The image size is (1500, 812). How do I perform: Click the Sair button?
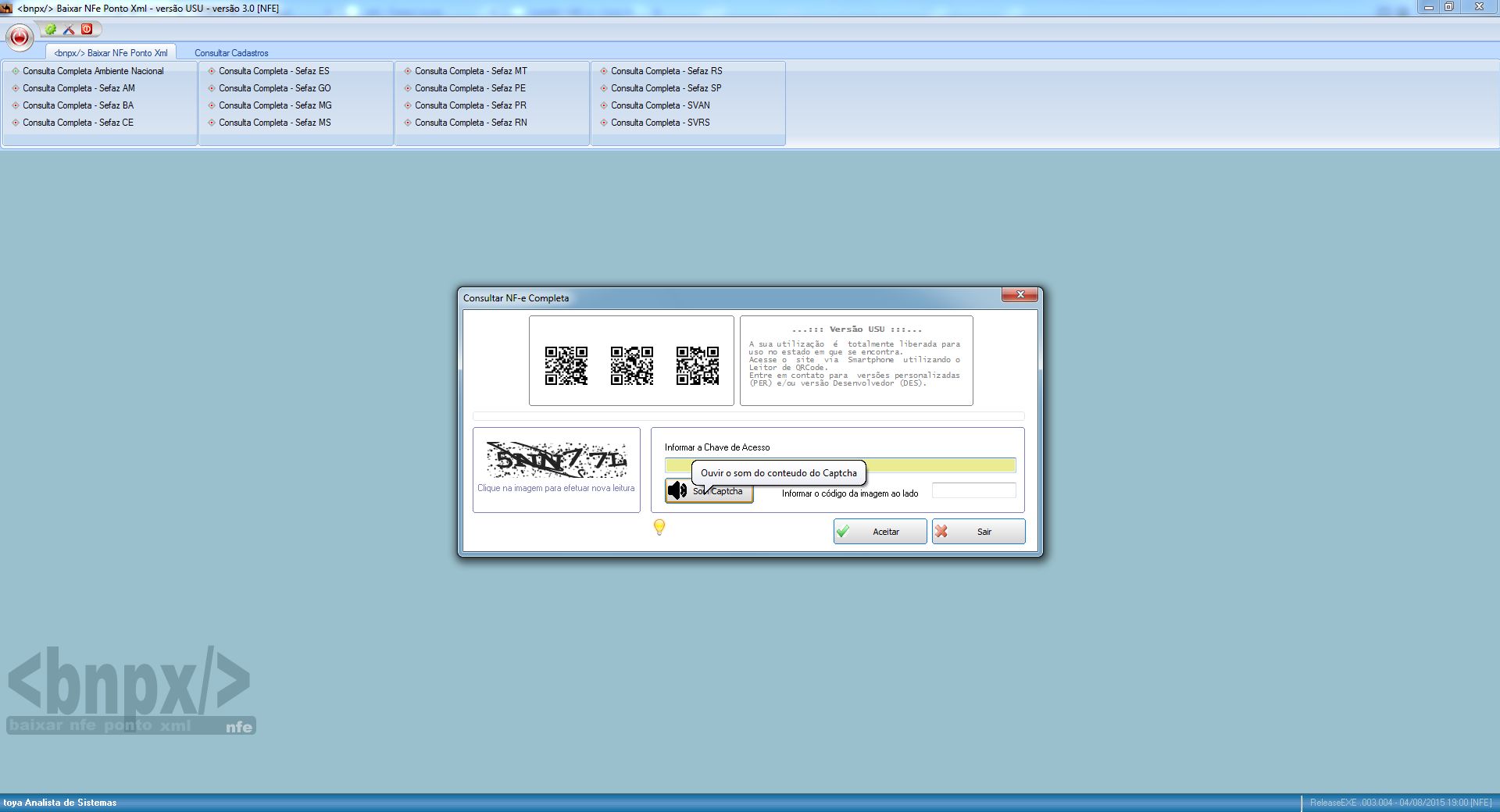(x=978, y=532)
